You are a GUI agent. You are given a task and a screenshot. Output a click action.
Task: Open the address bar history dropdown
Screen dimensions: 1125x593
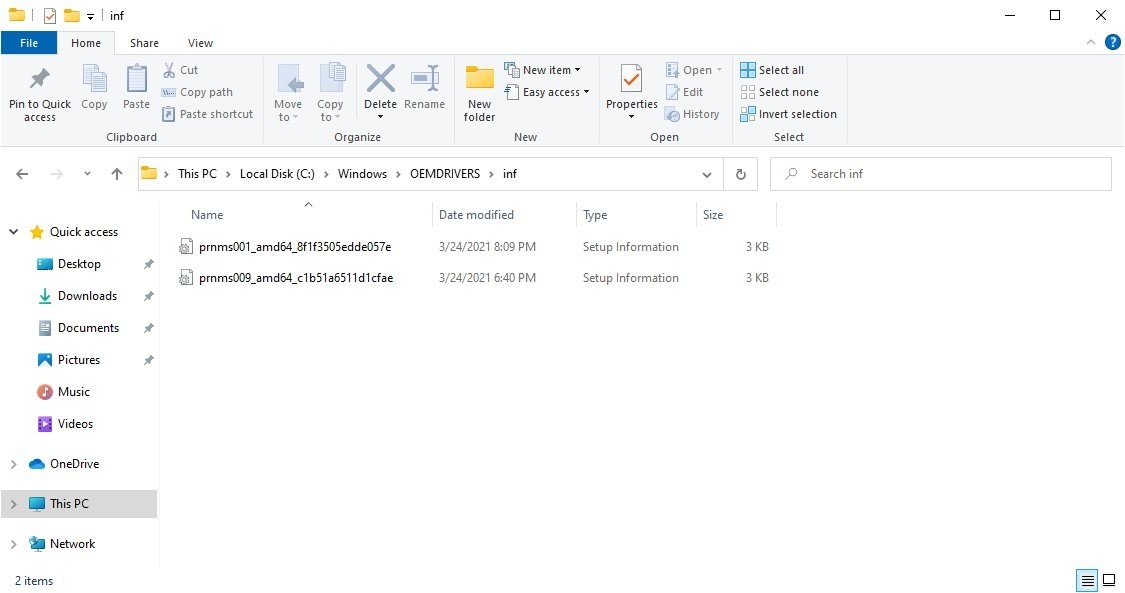(707, 174)
